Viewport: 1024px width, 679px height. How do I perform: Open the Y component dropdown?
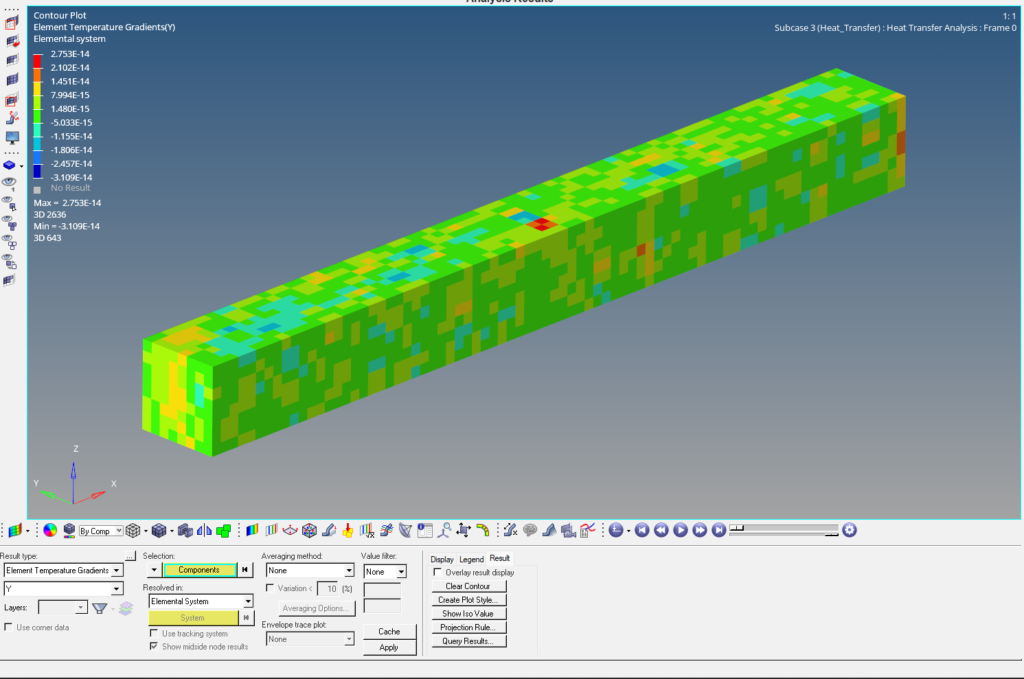tap(63, 588)
